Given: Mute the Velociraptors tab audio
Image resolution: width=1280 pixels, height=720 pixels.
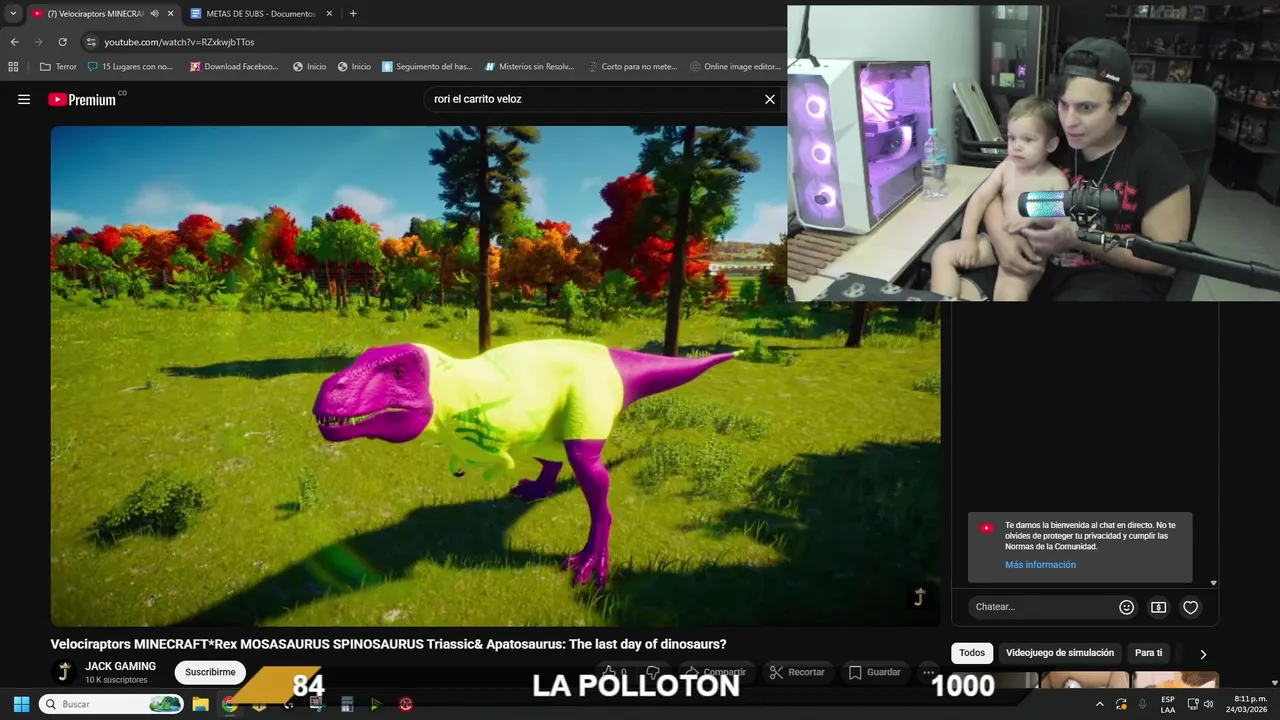Looking at the screenshot, I should pos(154,14).
